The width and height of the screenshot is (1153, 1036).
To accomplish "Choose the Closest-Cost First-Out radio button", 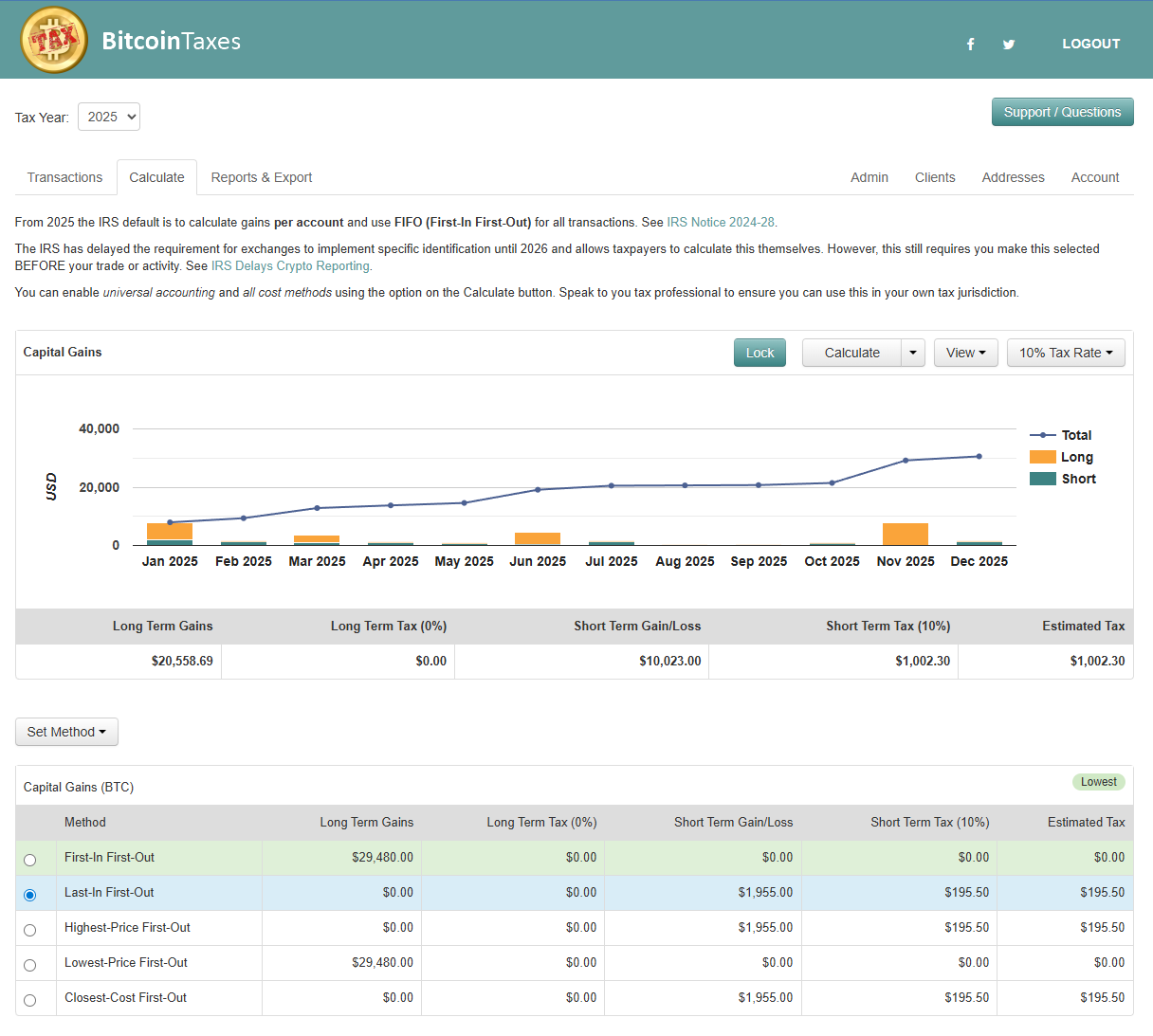I will (29, 999).
